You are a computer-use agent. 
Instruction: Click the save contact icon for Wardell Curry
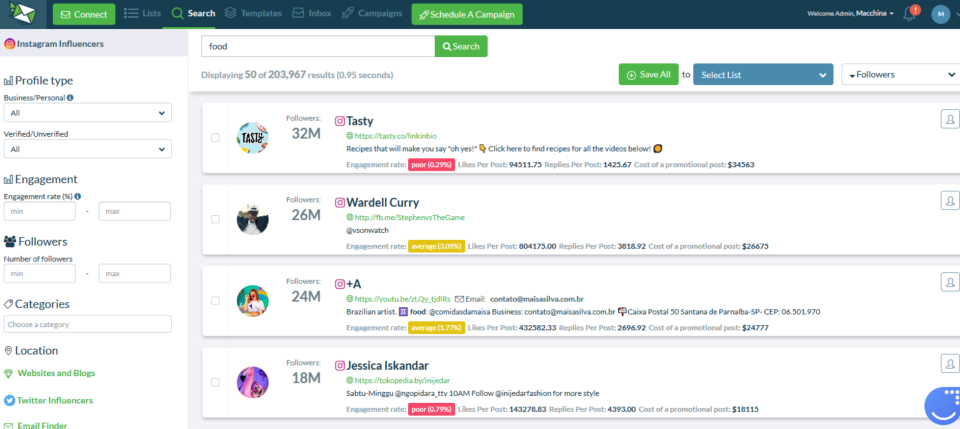click(x=950, y=200)
